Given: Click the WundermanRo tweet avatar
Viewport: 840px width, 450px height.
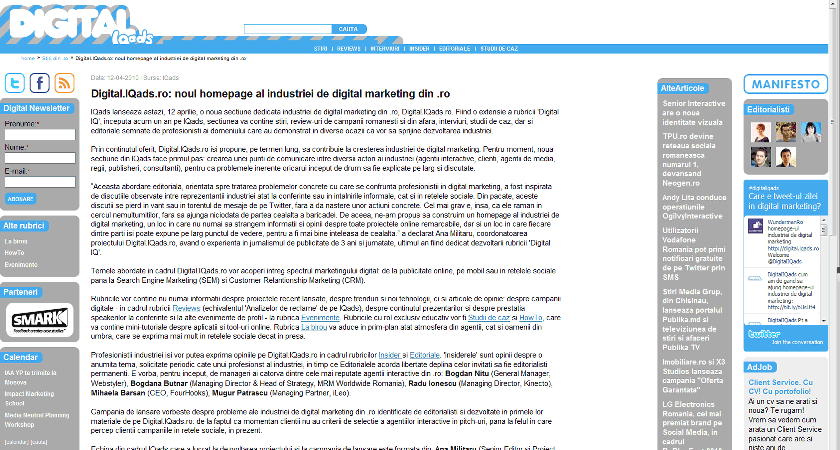Looking at the screenshot, I should point(755,226).
